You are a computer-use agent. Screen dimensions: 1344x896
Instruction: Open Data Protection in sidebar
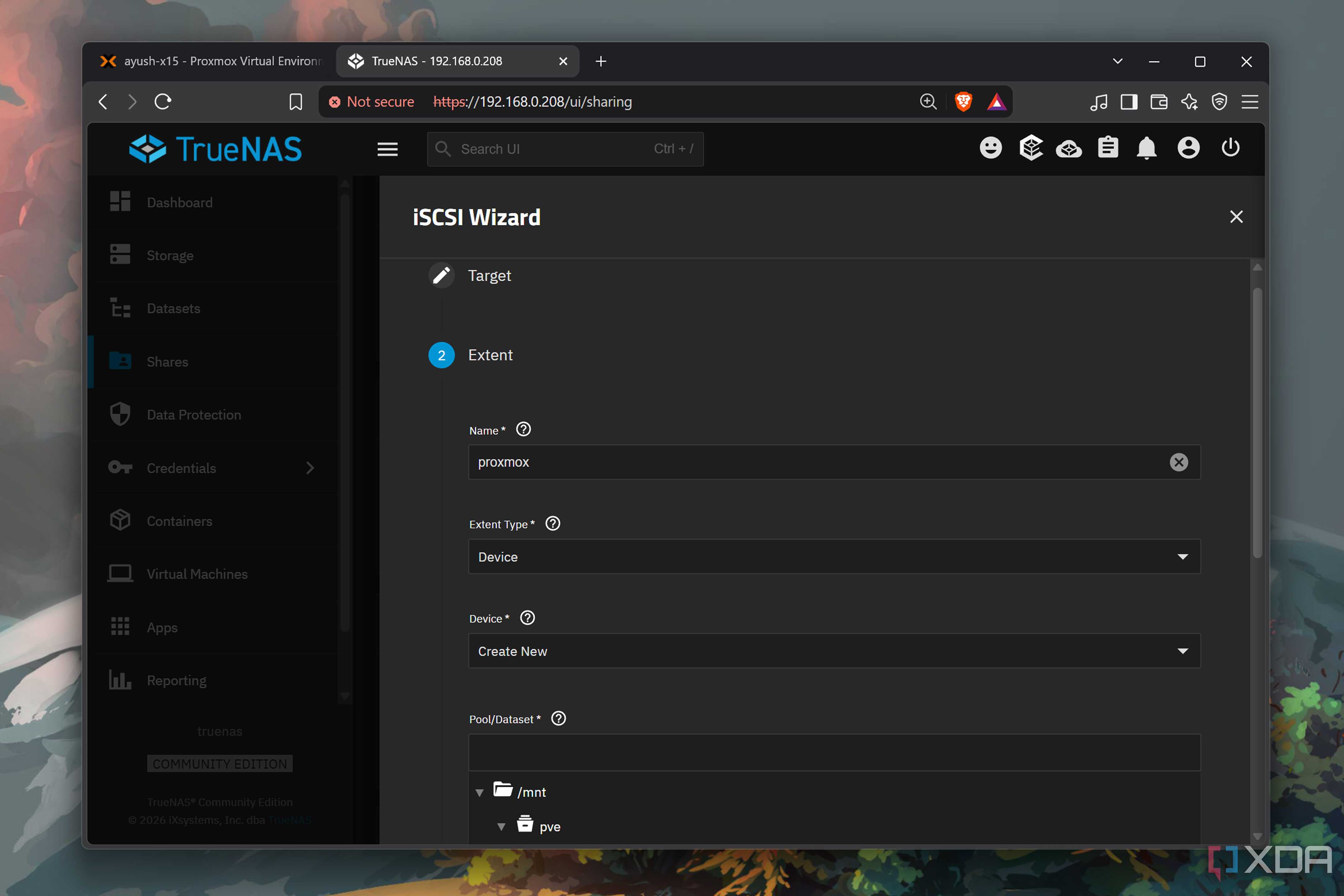pos(212,415)
